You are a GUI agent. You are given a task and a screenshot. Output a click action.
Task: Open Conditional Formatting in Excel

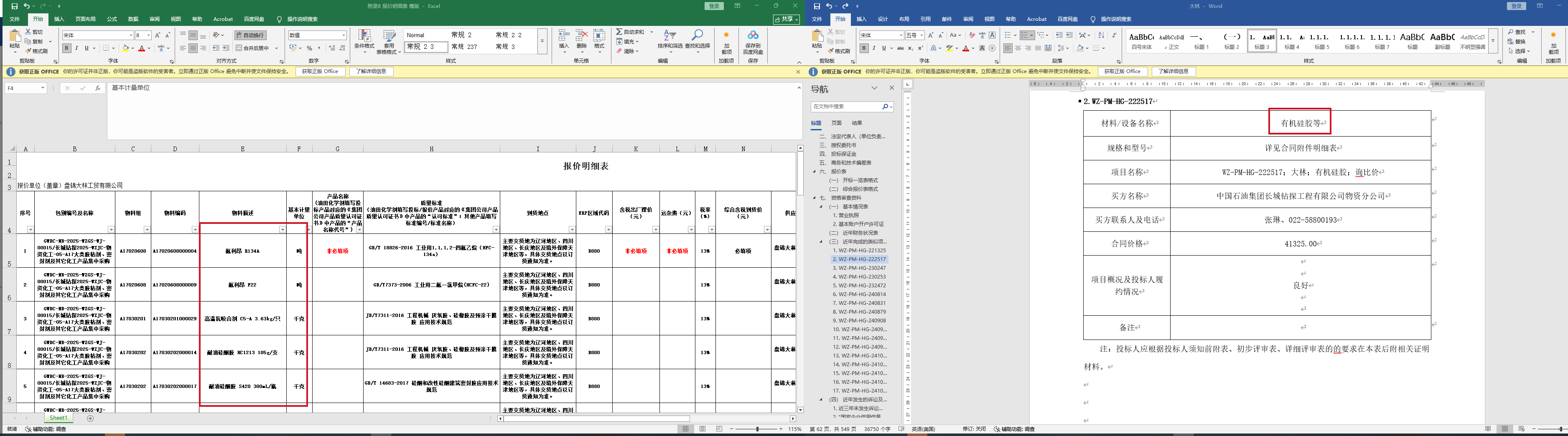click(364, 41)
